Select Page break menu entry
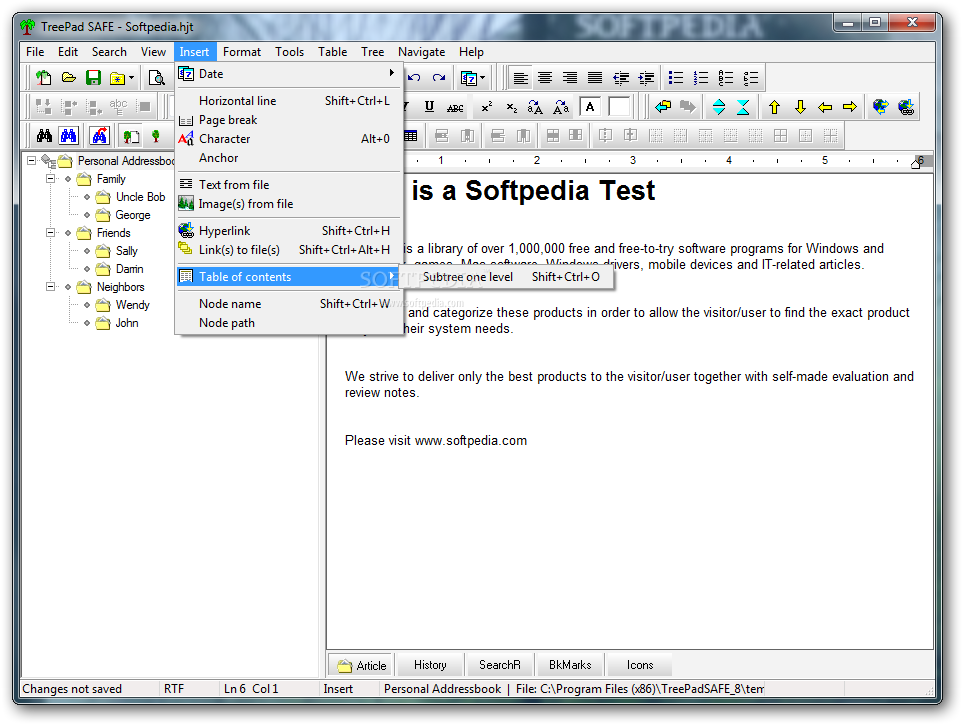963x725 pixels. coord(289,120)
